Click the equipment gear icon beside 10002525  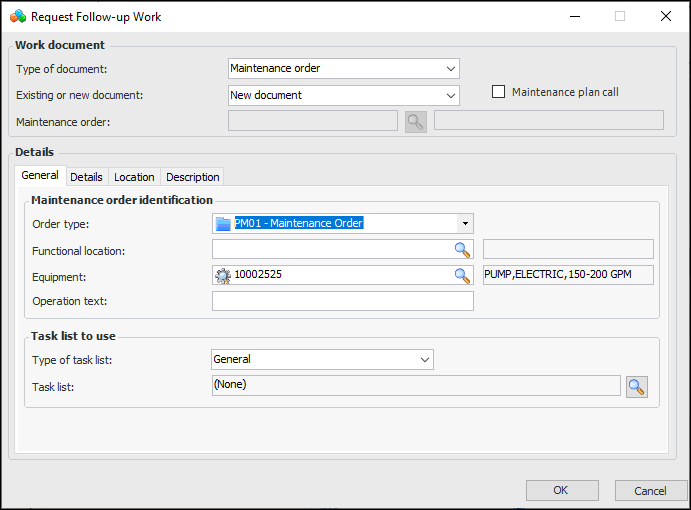pos(222,275)
